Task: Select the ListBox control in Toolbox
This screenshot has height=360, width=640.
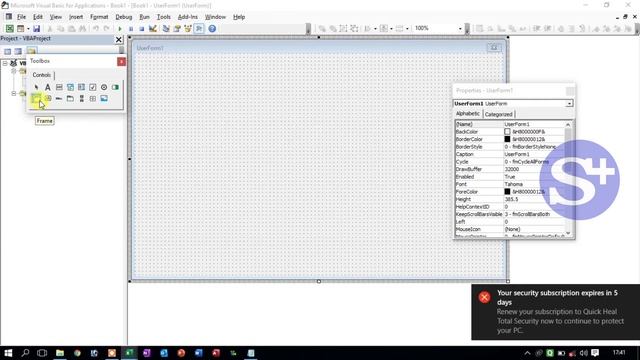Action: [x=81, y=87]
